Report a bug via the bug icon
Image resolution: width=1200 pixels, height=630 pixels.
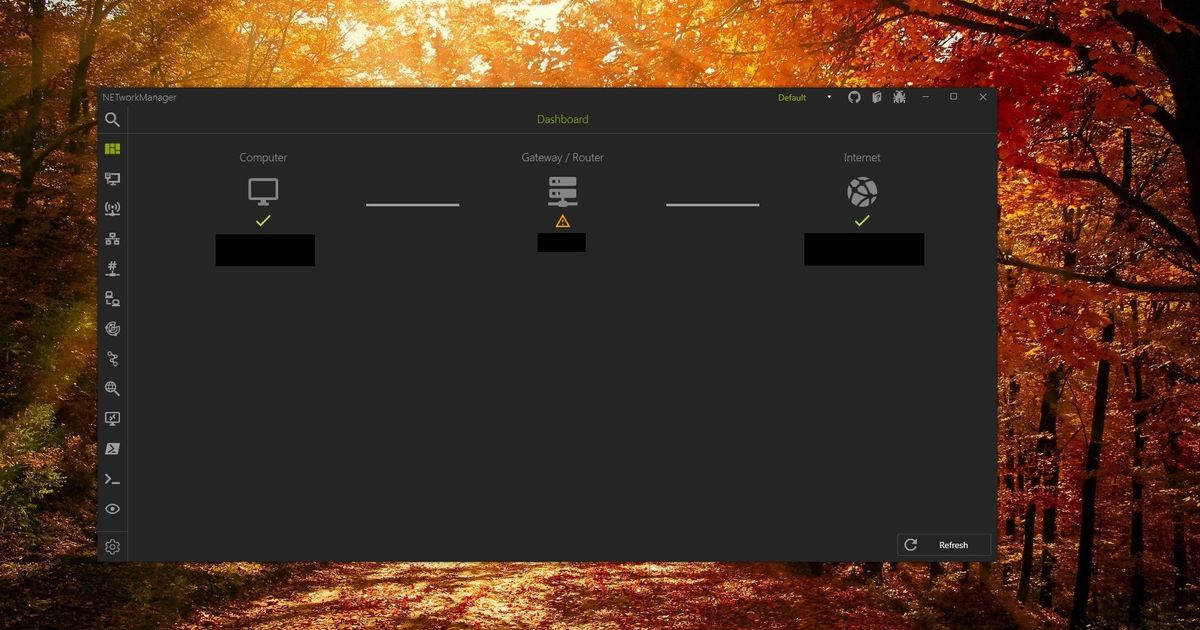point(899,97)
